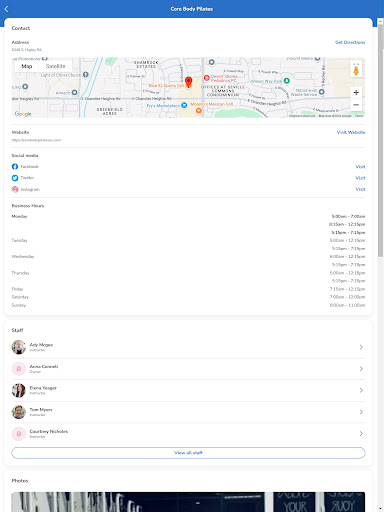Select the Map view tab

27,66
